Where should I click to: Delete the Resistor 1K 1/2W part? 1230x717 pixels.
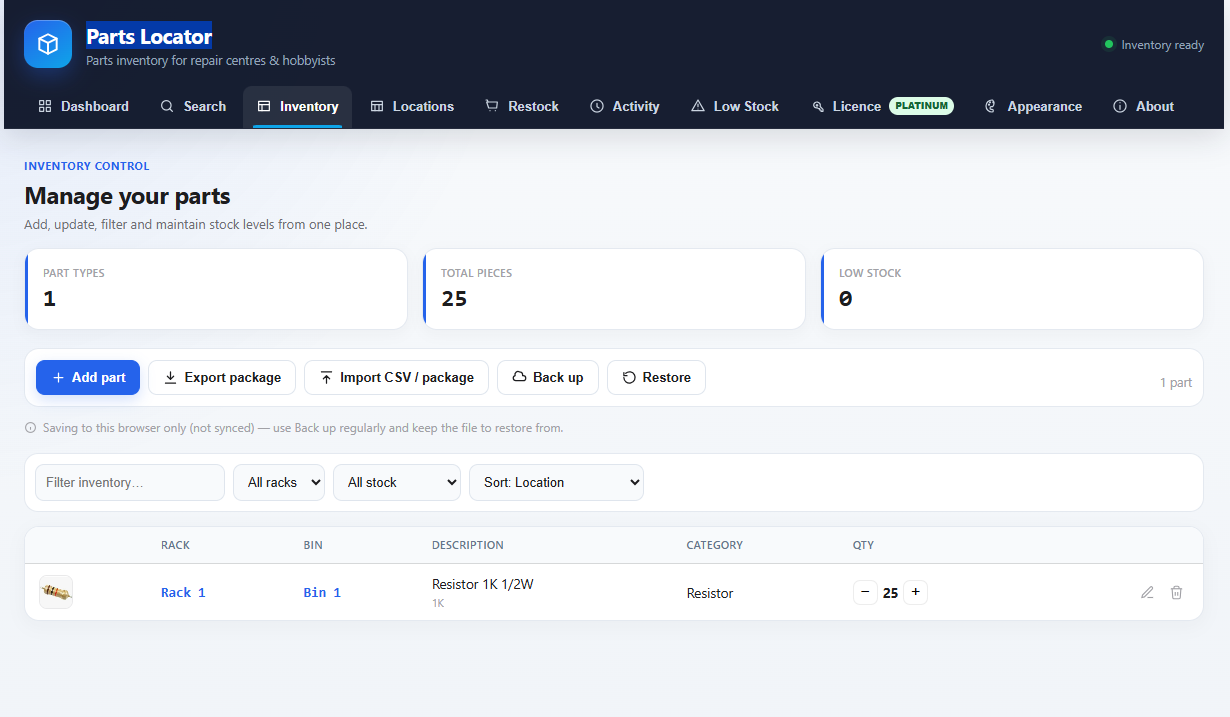(x=1177, y=592)
